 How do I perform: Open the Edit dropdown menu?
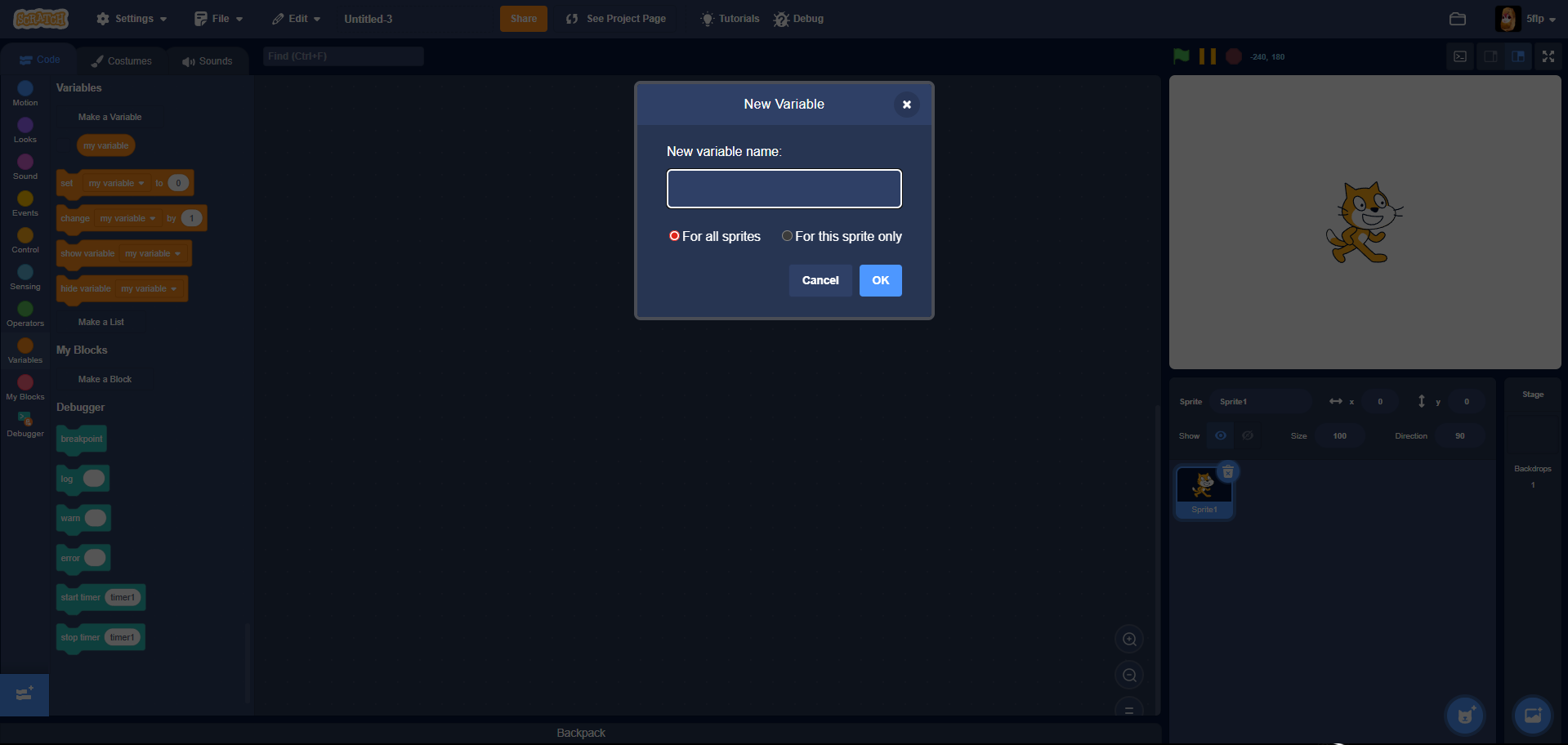coord(297,19)
